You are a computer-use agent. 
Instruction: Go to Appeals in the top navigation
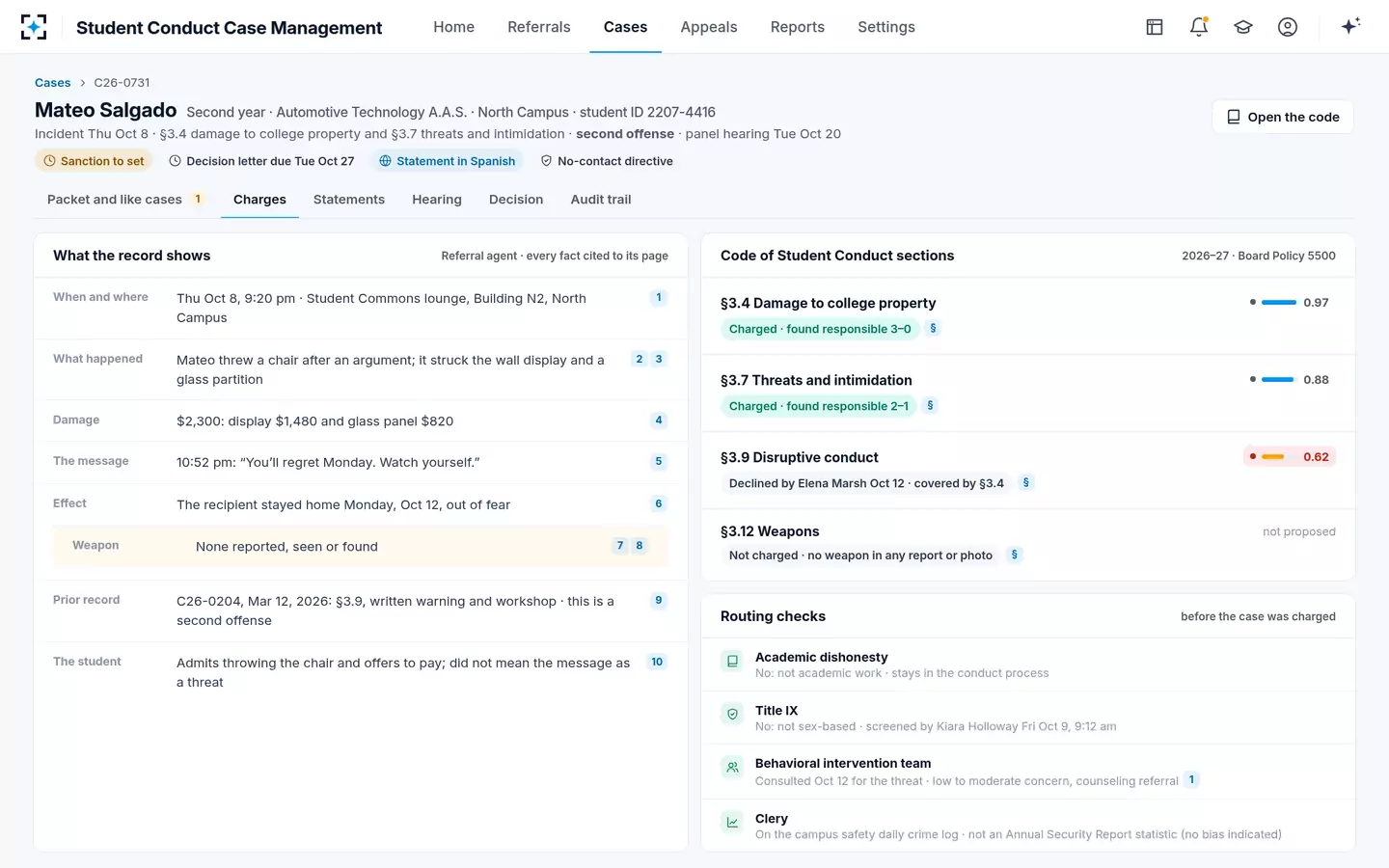(709, 27)
